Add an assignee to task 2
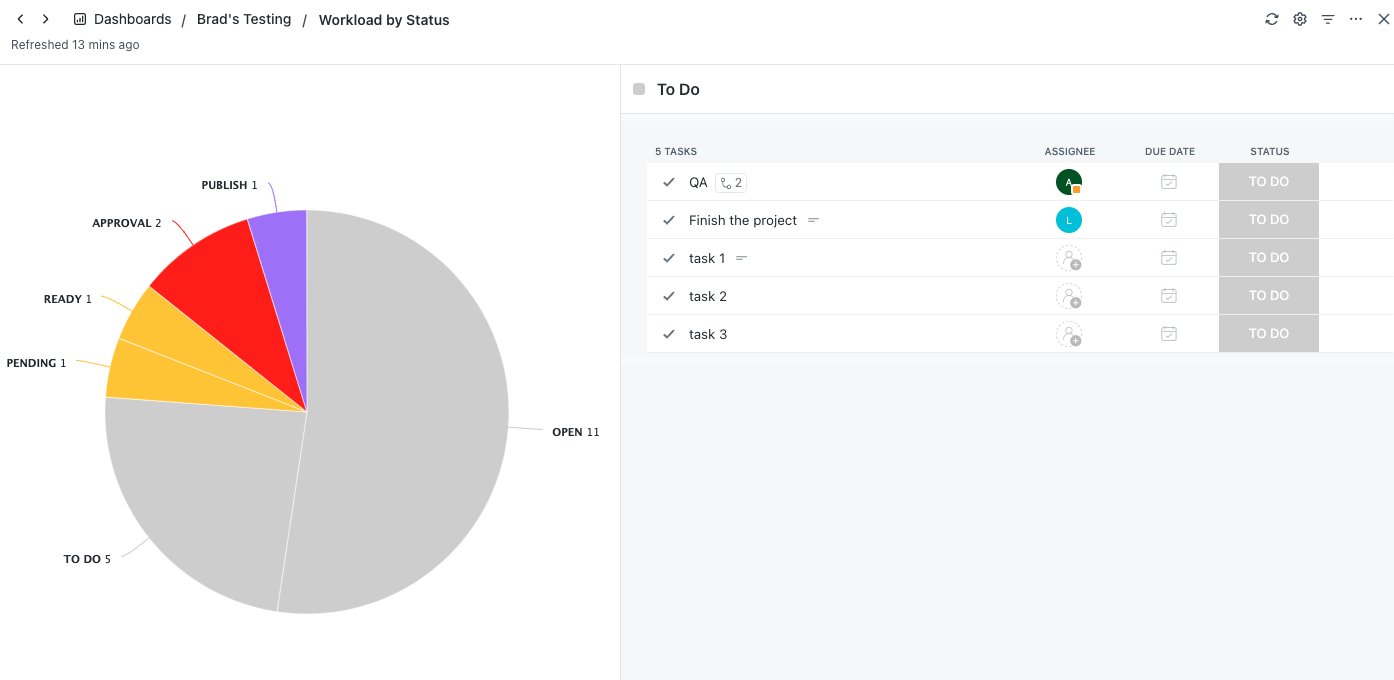This screenshot has height=680, width=1394. 1069,296
